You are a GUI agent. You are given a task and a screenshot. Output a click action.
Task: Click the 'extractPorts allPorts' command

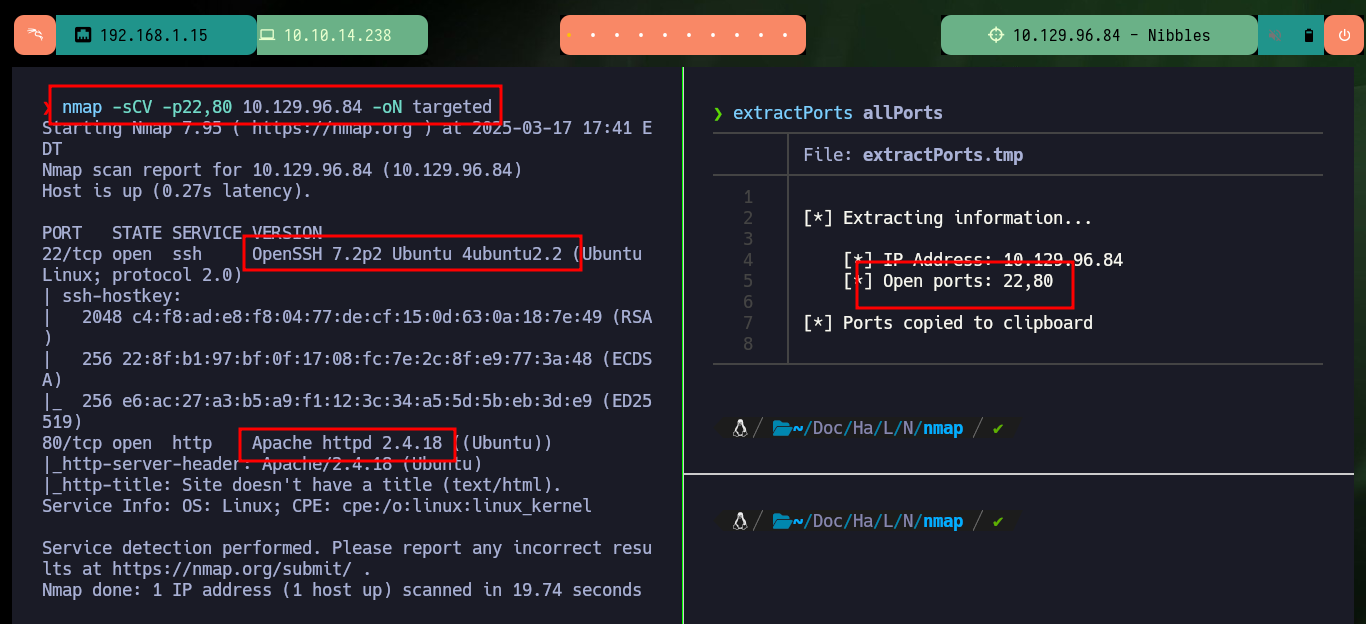(838, 113)
